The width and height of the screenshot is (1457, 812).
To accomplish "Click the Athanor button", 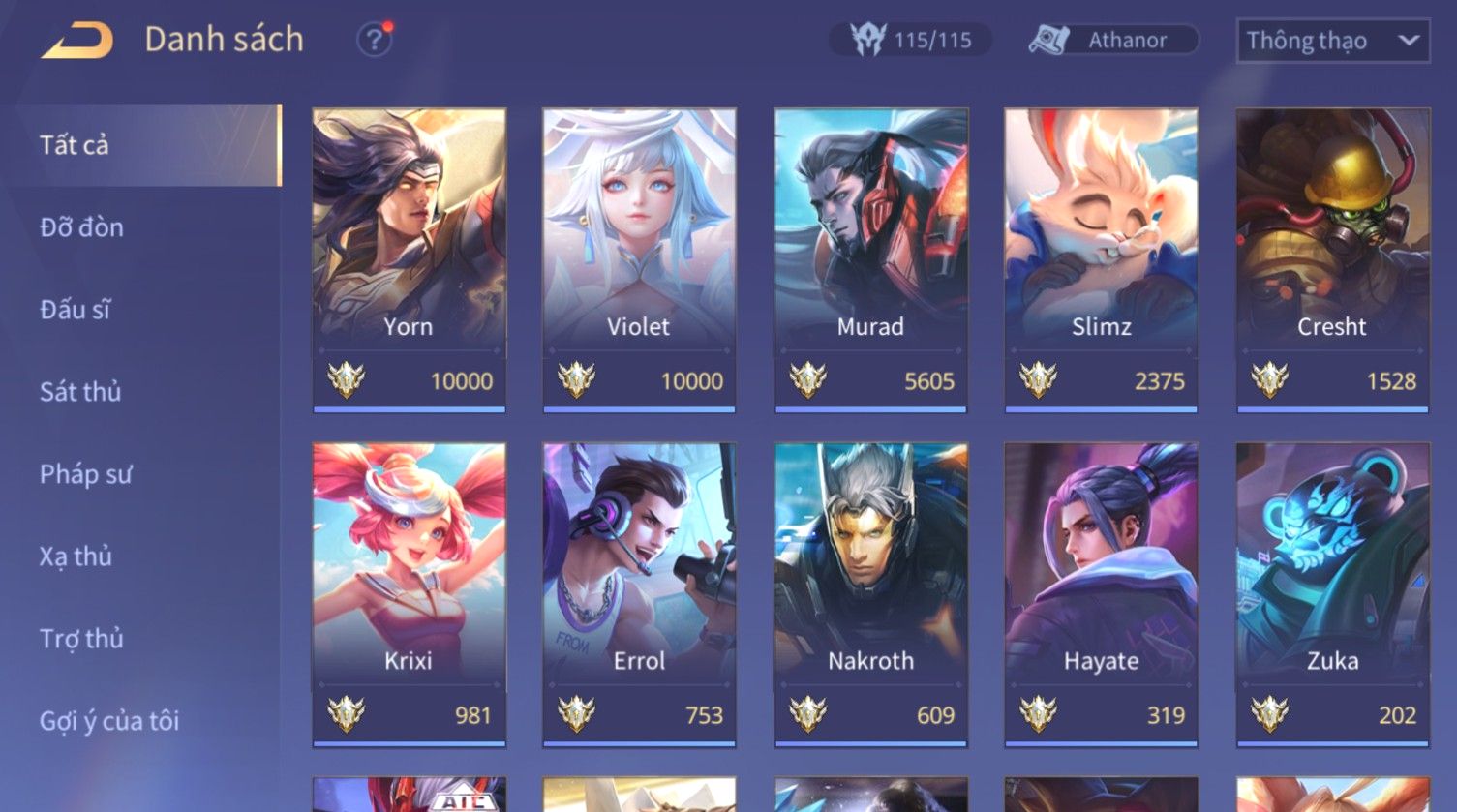I will click(1113, 40).
